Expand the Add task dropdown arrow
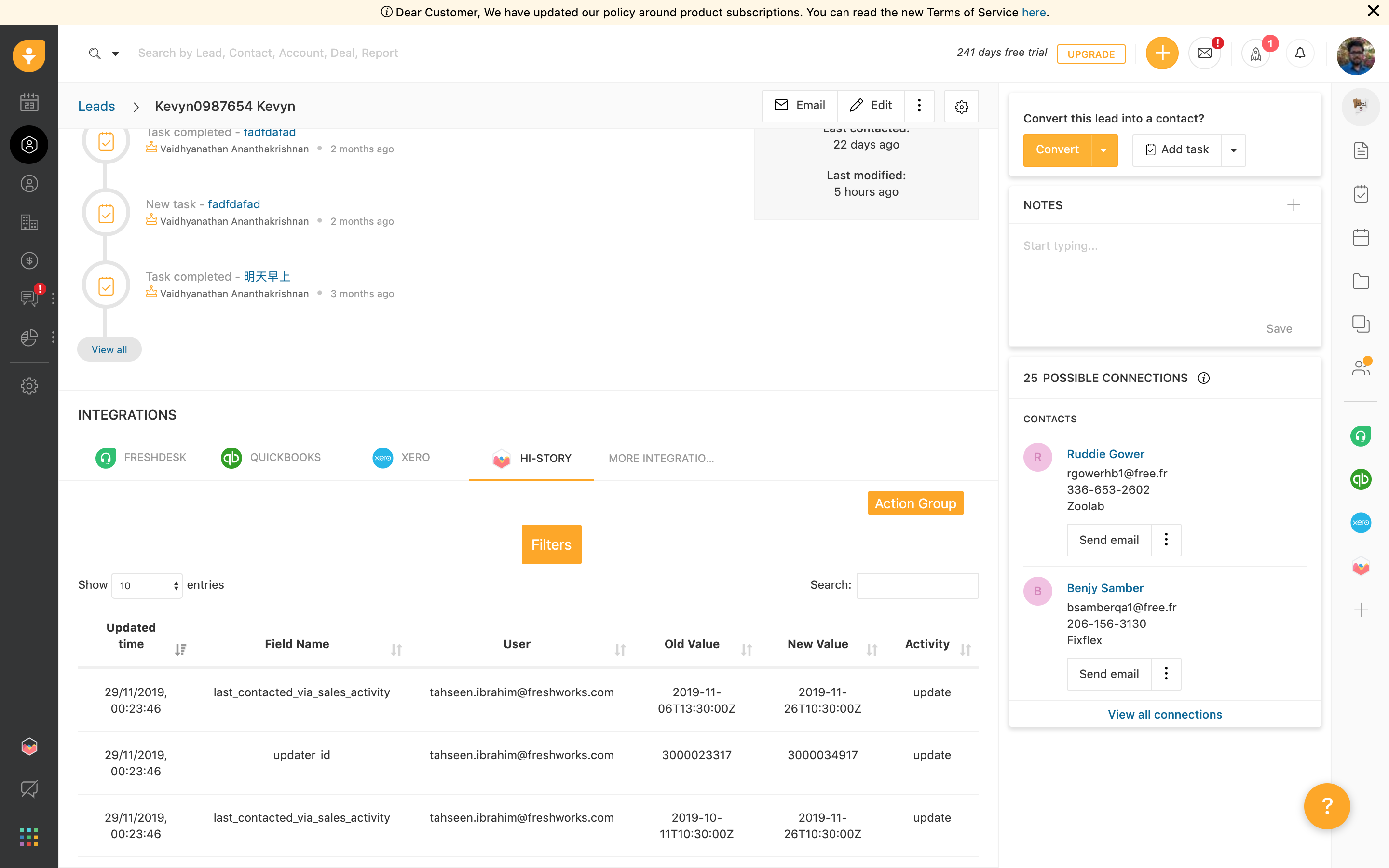The image size is (1389, 868). pyautogui.click(x=1233, y=150)
